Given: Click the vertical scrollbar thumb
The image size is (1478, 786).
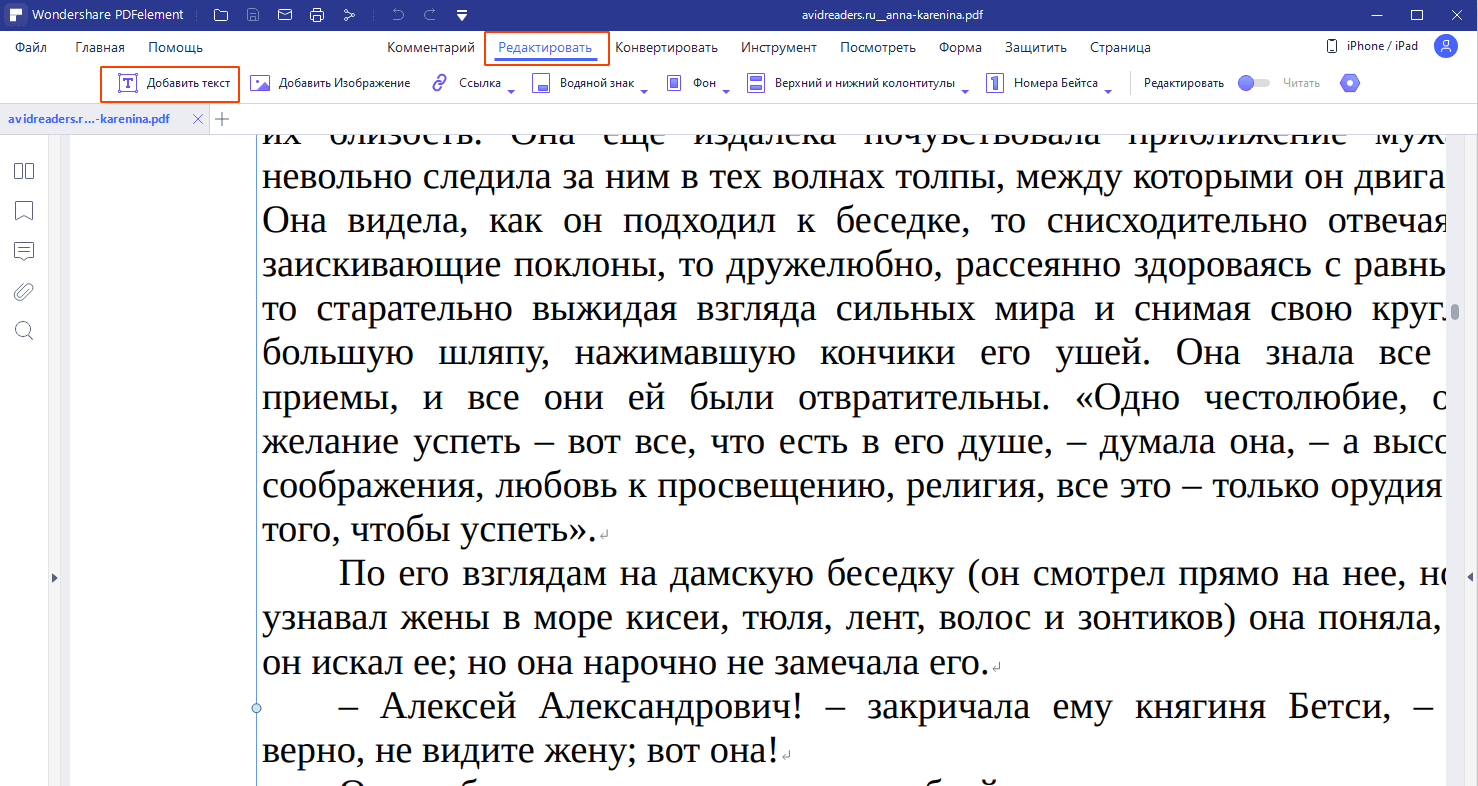Looking at the screenshot, I should (x=1455, y=312).
